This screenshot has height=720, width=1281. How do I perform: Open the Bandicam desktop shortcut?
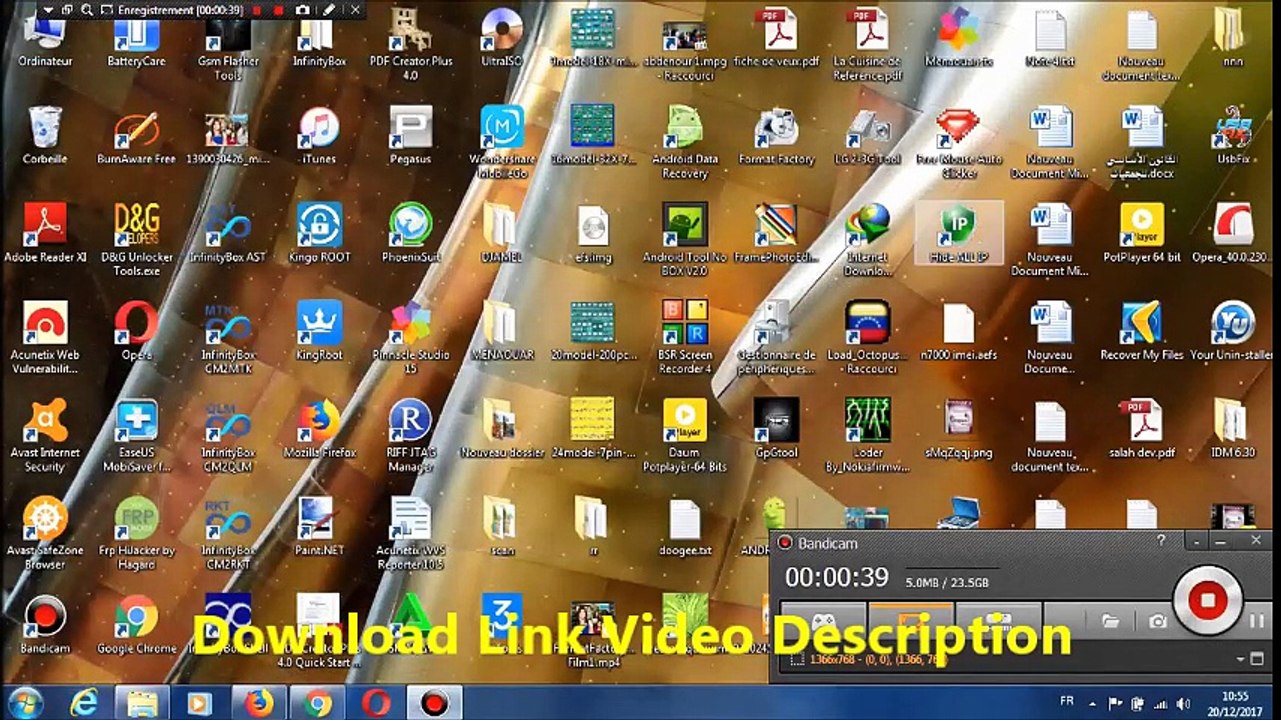[x=45, y=625]
